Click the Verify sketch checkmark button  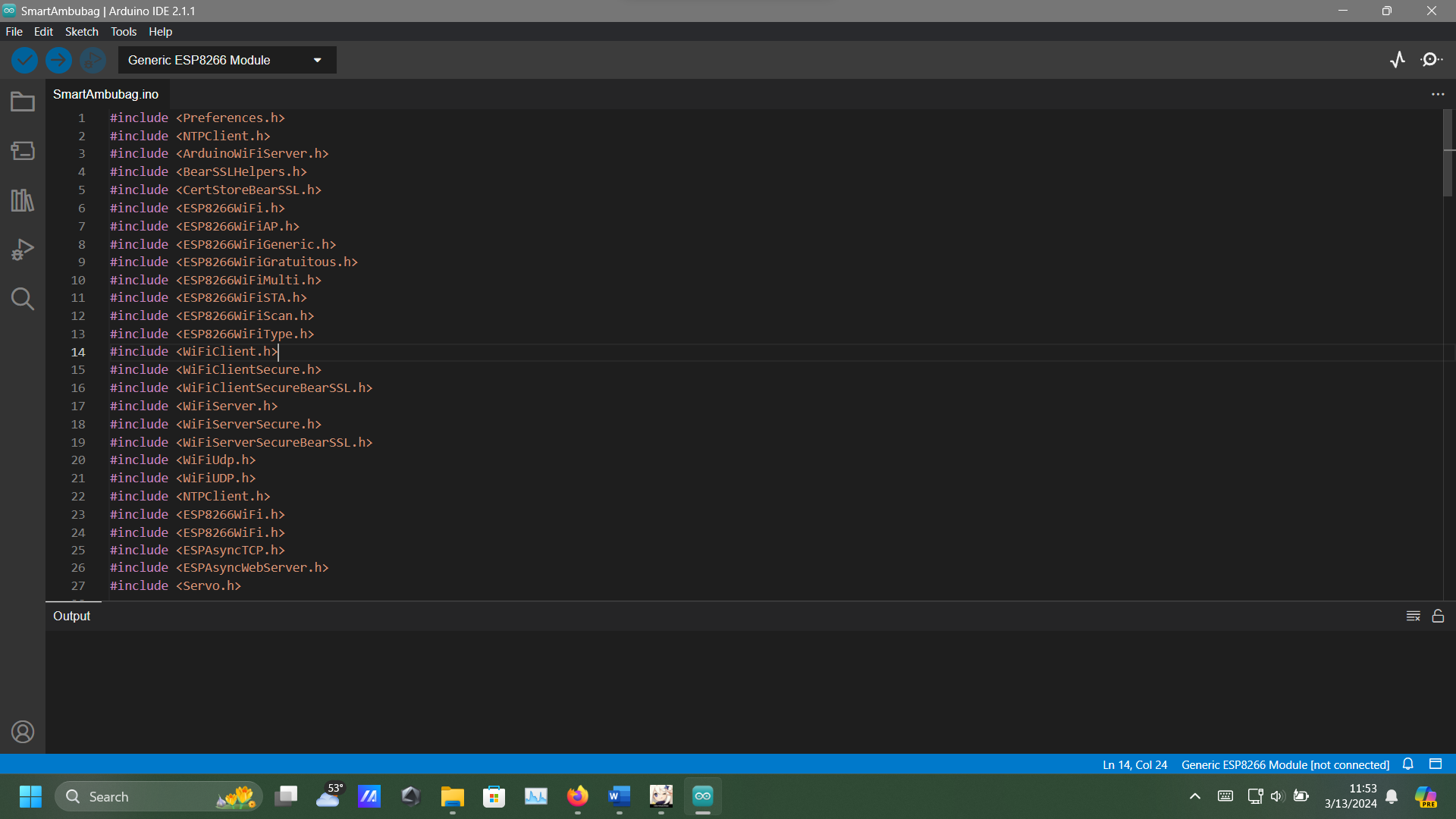coord(24,60)
